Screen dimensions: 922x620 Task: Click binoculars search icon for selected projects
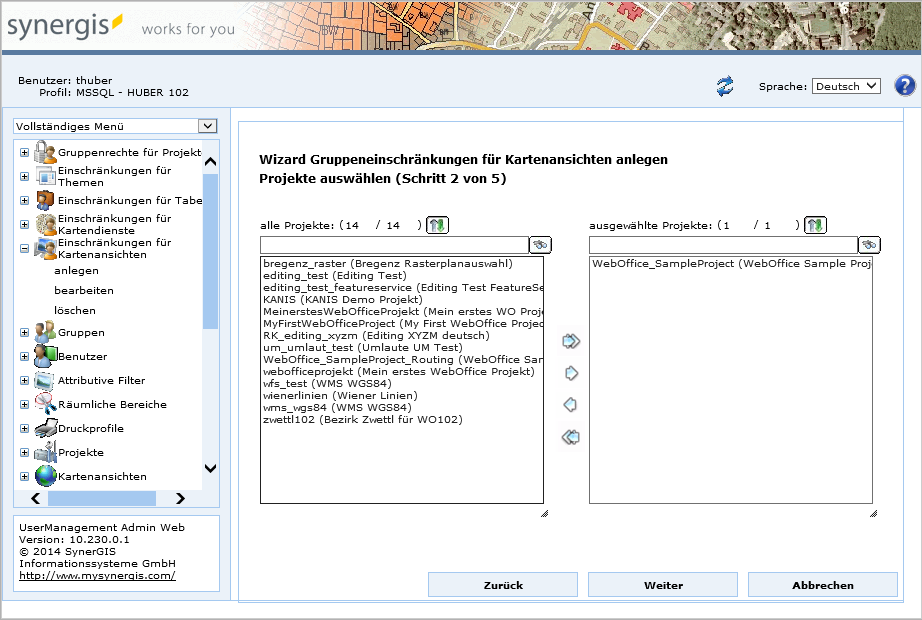(870, 245)
